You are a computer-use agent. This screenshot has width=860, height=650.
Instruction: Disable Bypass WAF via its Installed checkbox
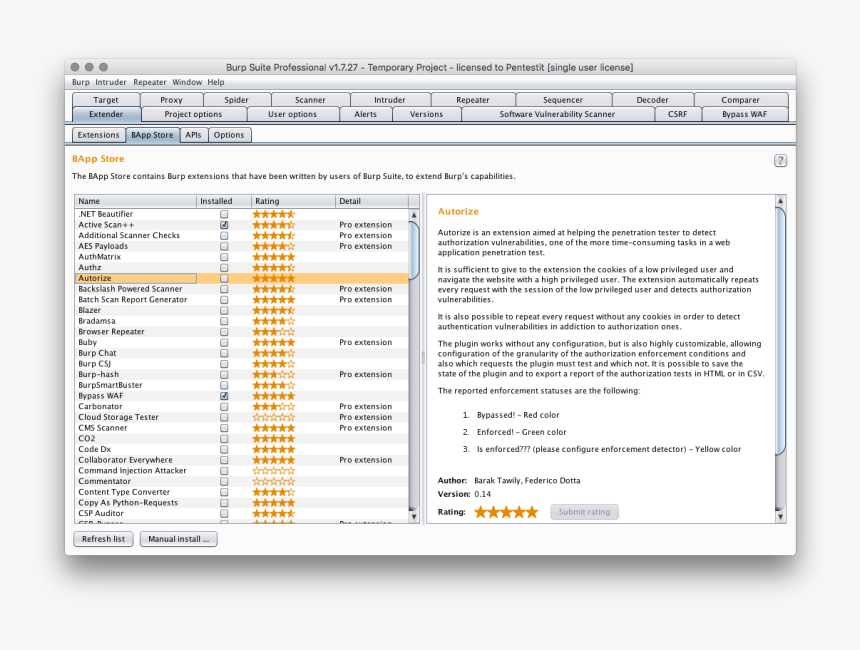223,395
